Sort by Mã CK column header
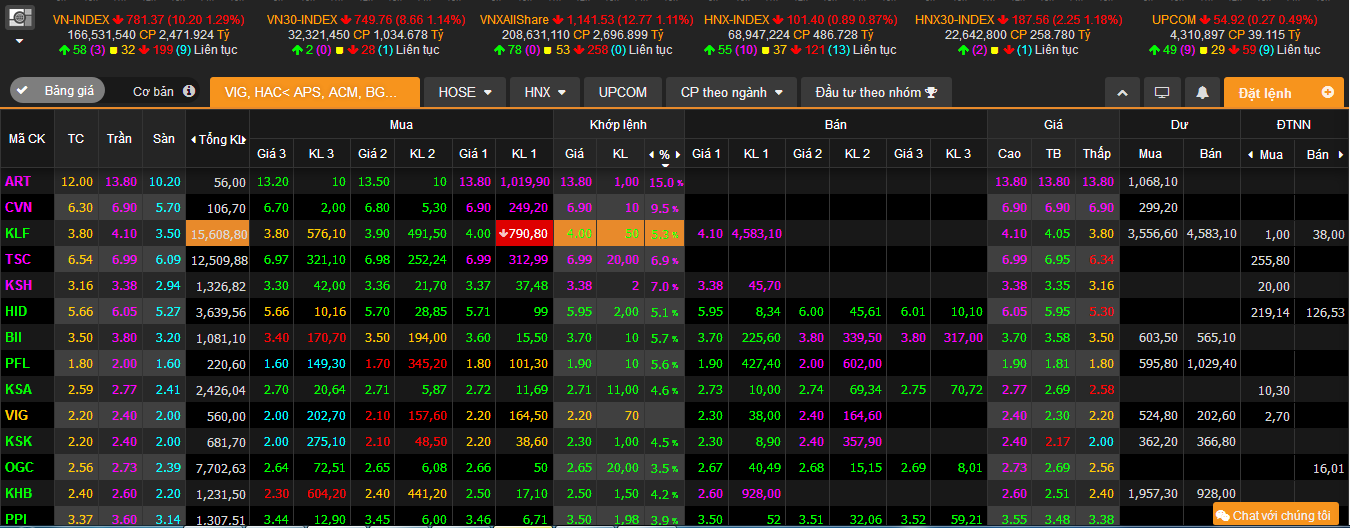The width and height of the screenshot is (1350, 528). [x=27, y=139]
